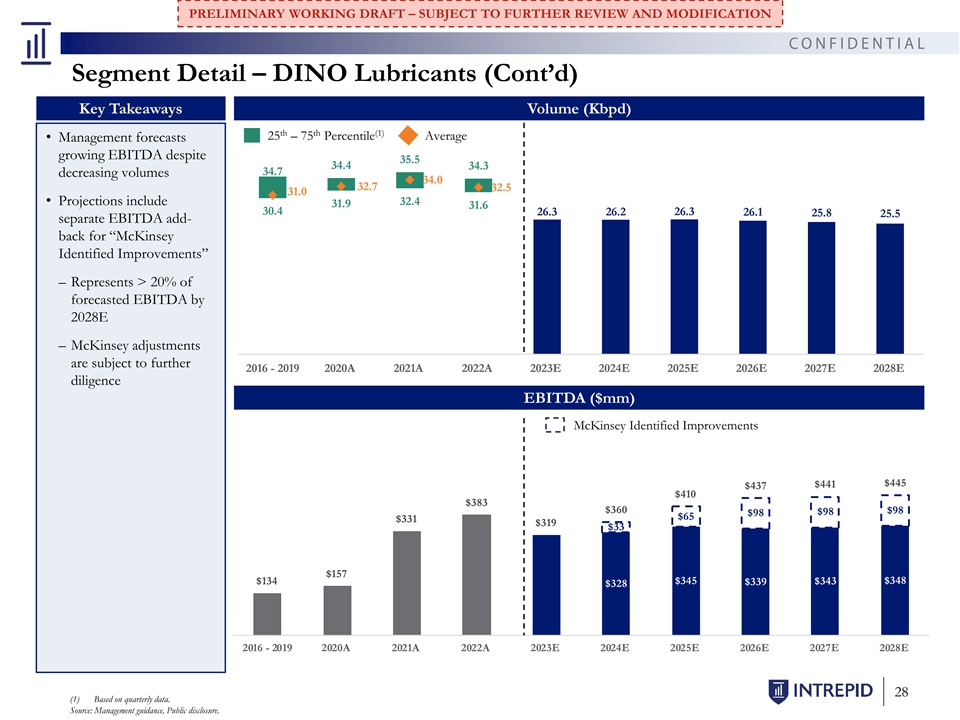Click the $345 value inside 2025E bar
The image size is (960, 720).
pos(686,580)
